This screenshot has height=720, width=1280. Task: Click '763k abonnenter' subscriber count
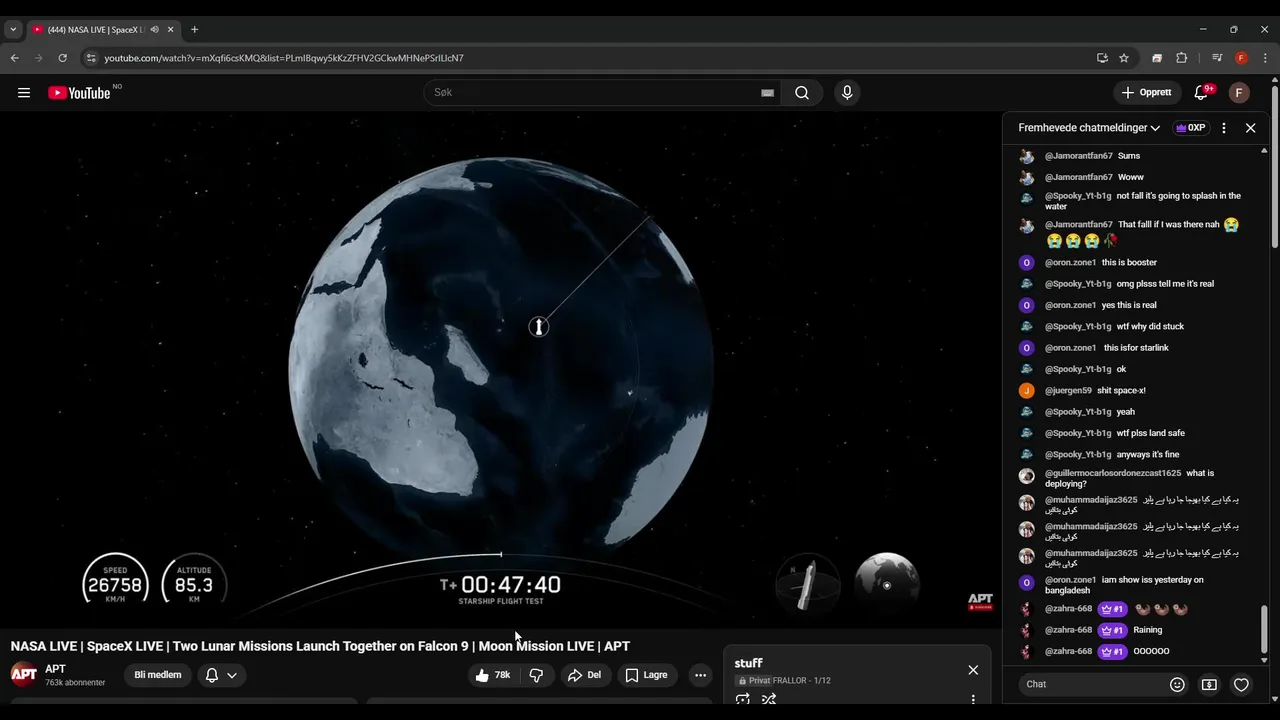75,683
